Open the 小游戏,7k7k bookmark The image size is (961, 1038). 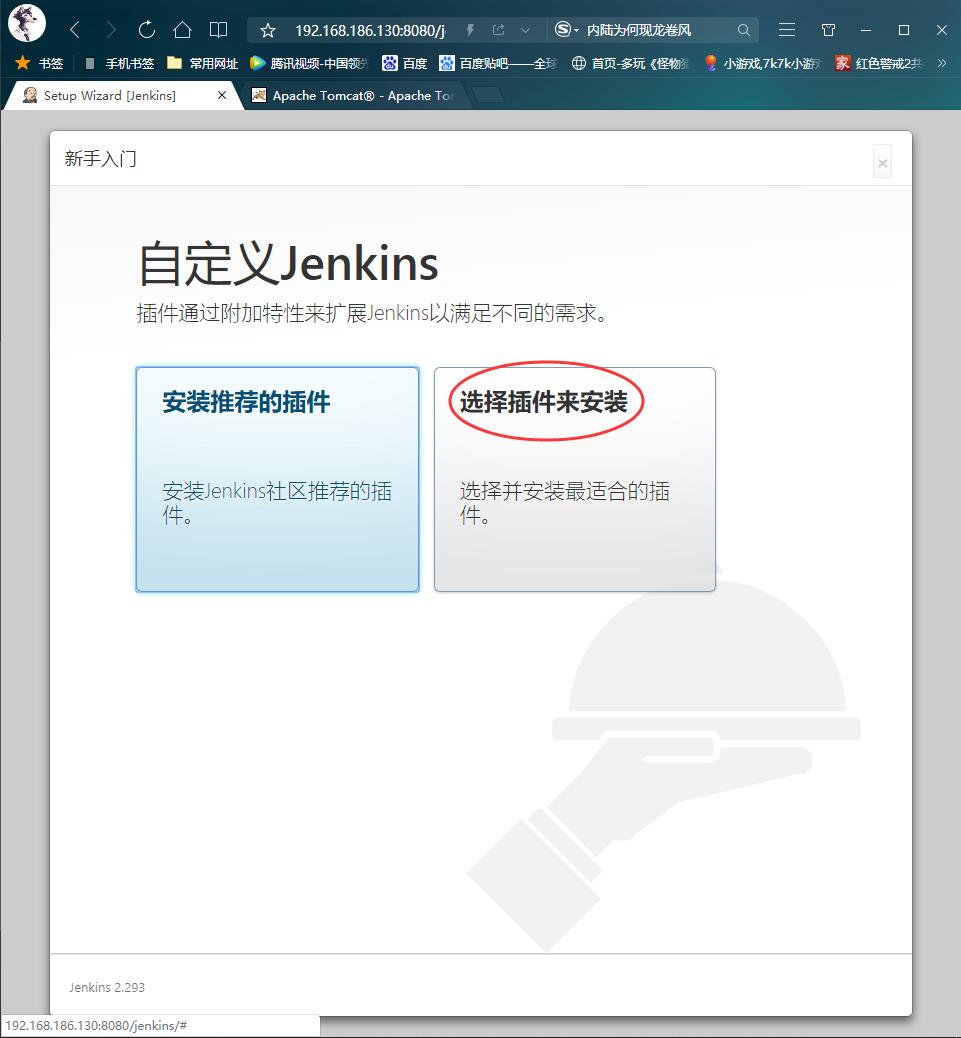pos(762,63)
